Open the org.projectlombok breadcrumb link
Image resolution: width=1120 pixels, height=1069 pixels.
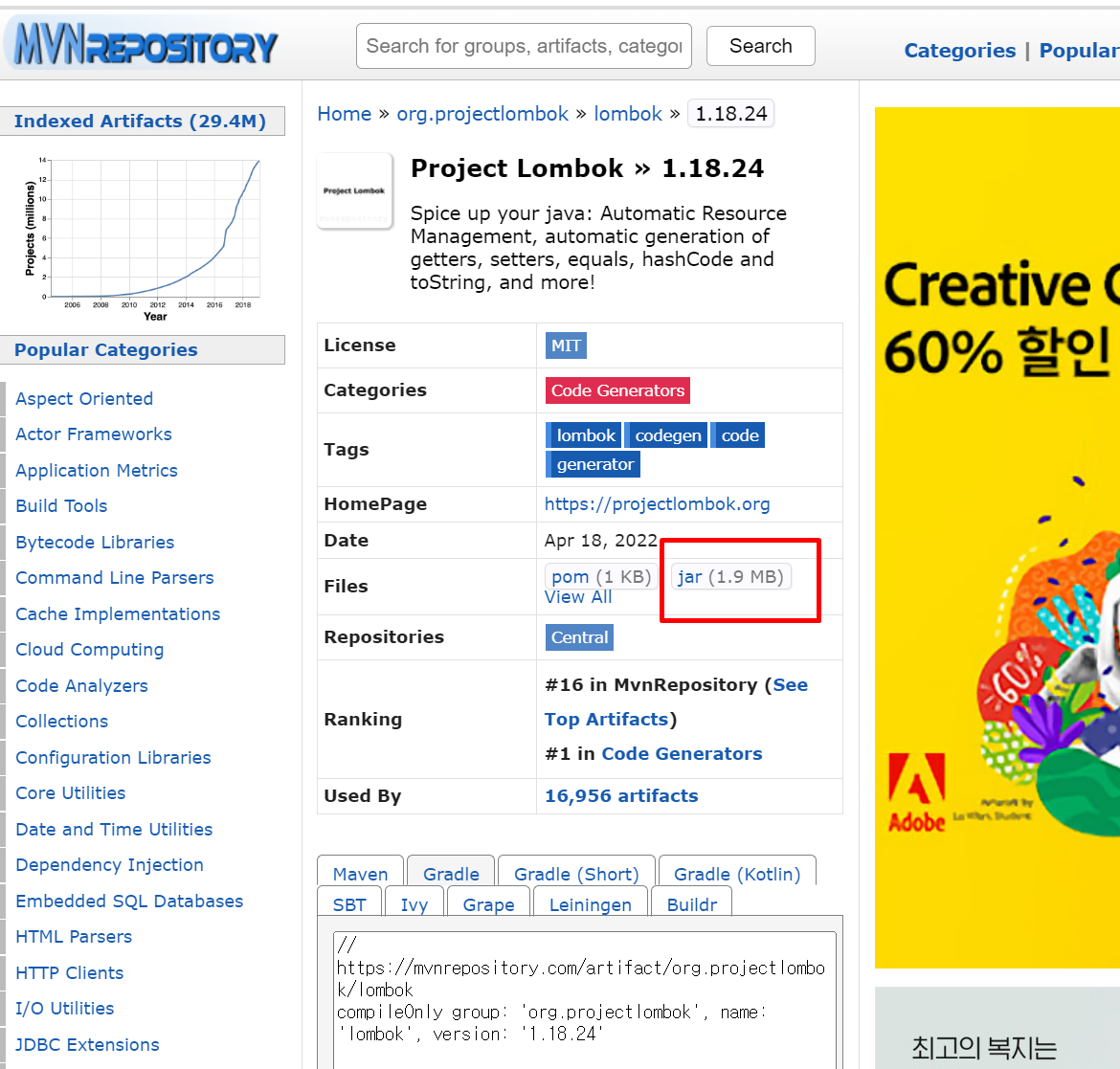click(482, 114)
